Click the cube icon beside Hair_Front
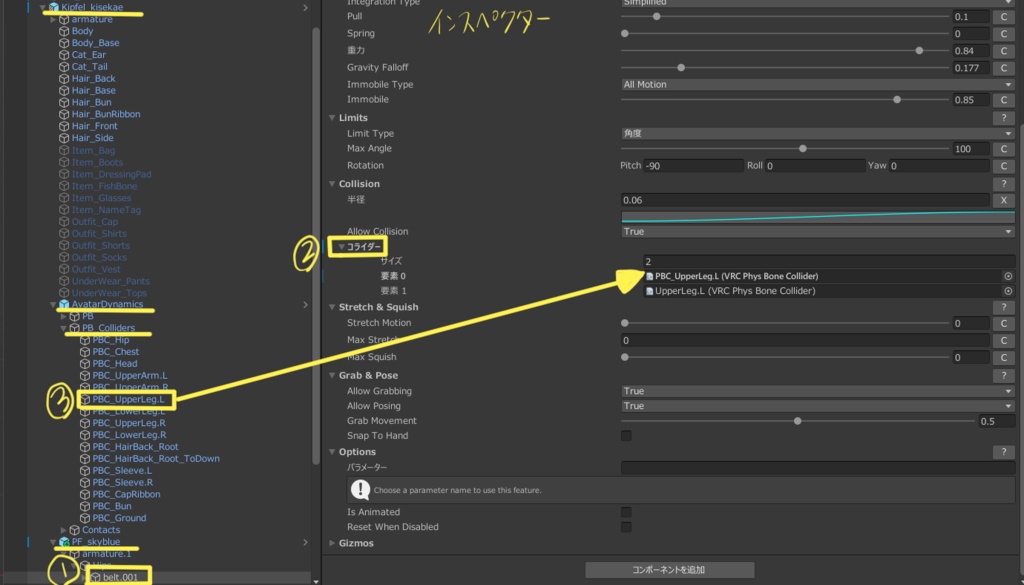1024x585 pixels. click(64, 127)
